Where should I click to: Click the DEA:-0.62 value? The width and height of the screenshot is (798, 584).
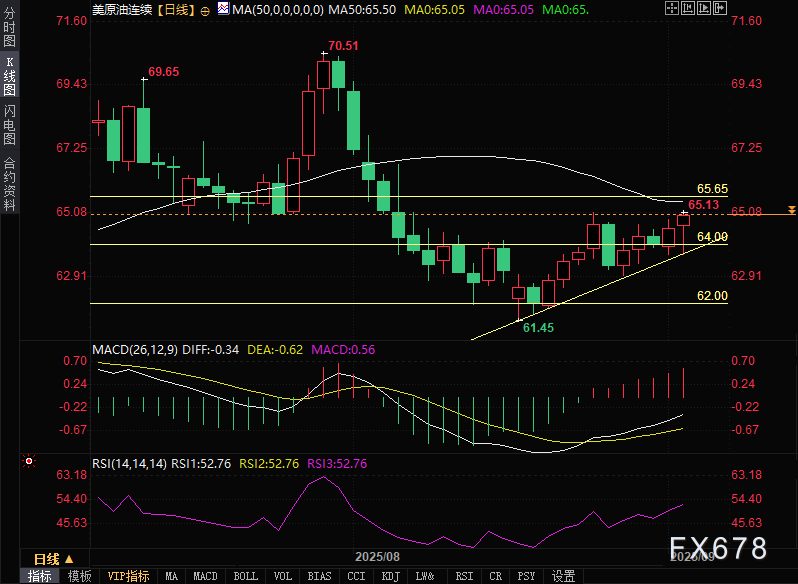click(275, 349)
